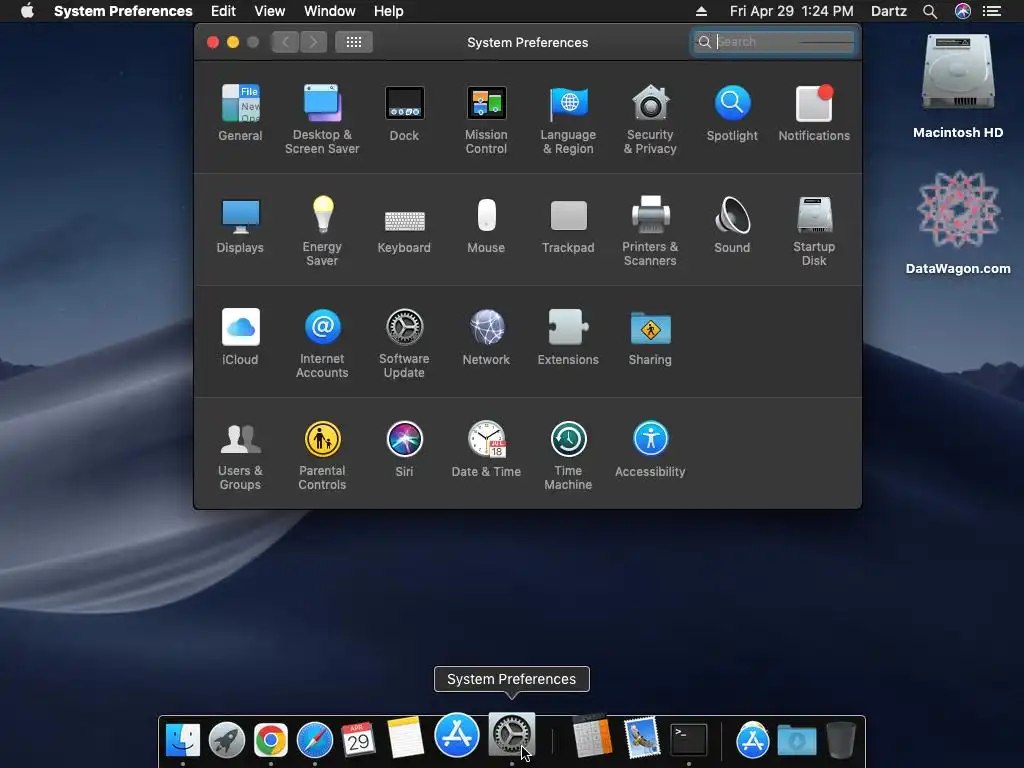
Task: Open the Mouse preference pane
Action: point(486,225)
